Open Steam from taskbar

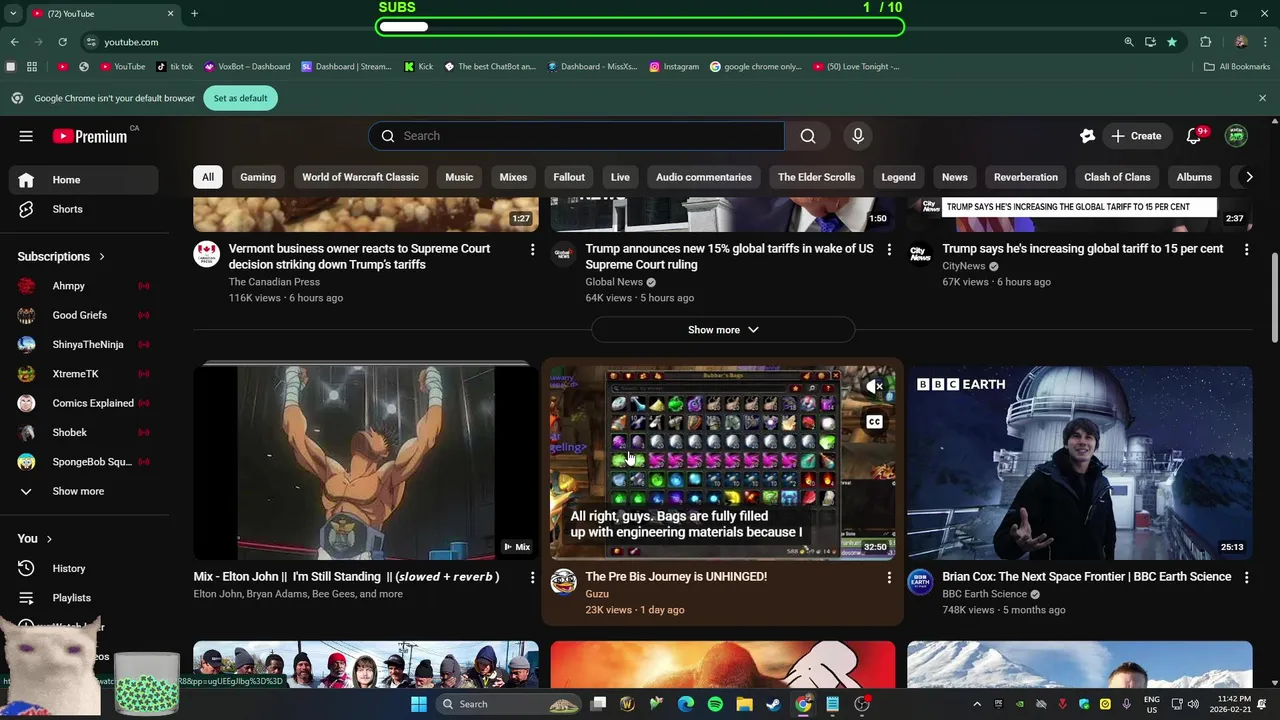pos(773,704)
